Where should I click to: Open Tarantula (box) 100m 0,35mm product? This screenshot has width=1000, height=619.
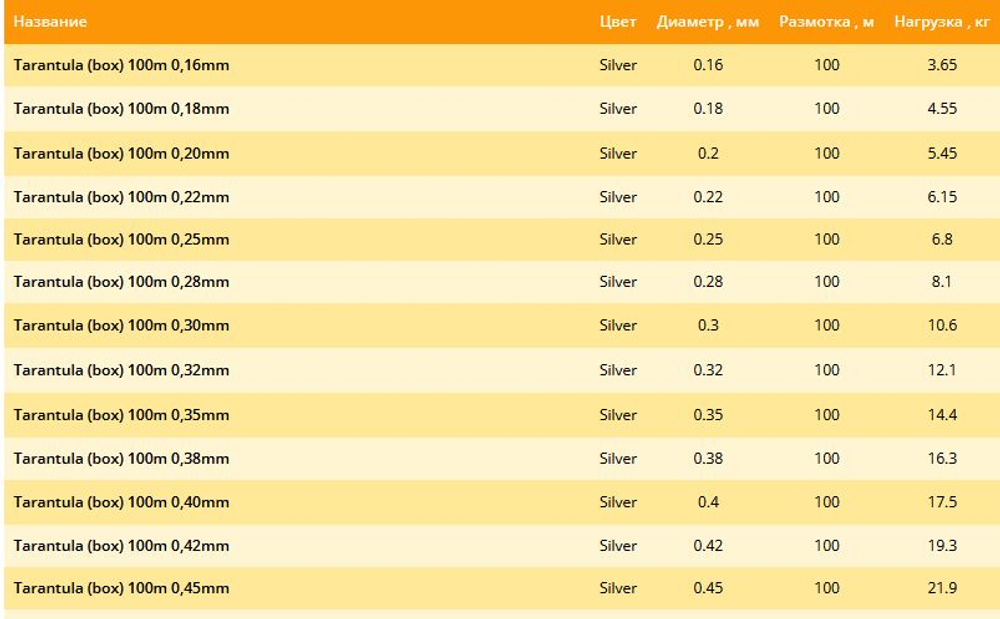(121, 415)
